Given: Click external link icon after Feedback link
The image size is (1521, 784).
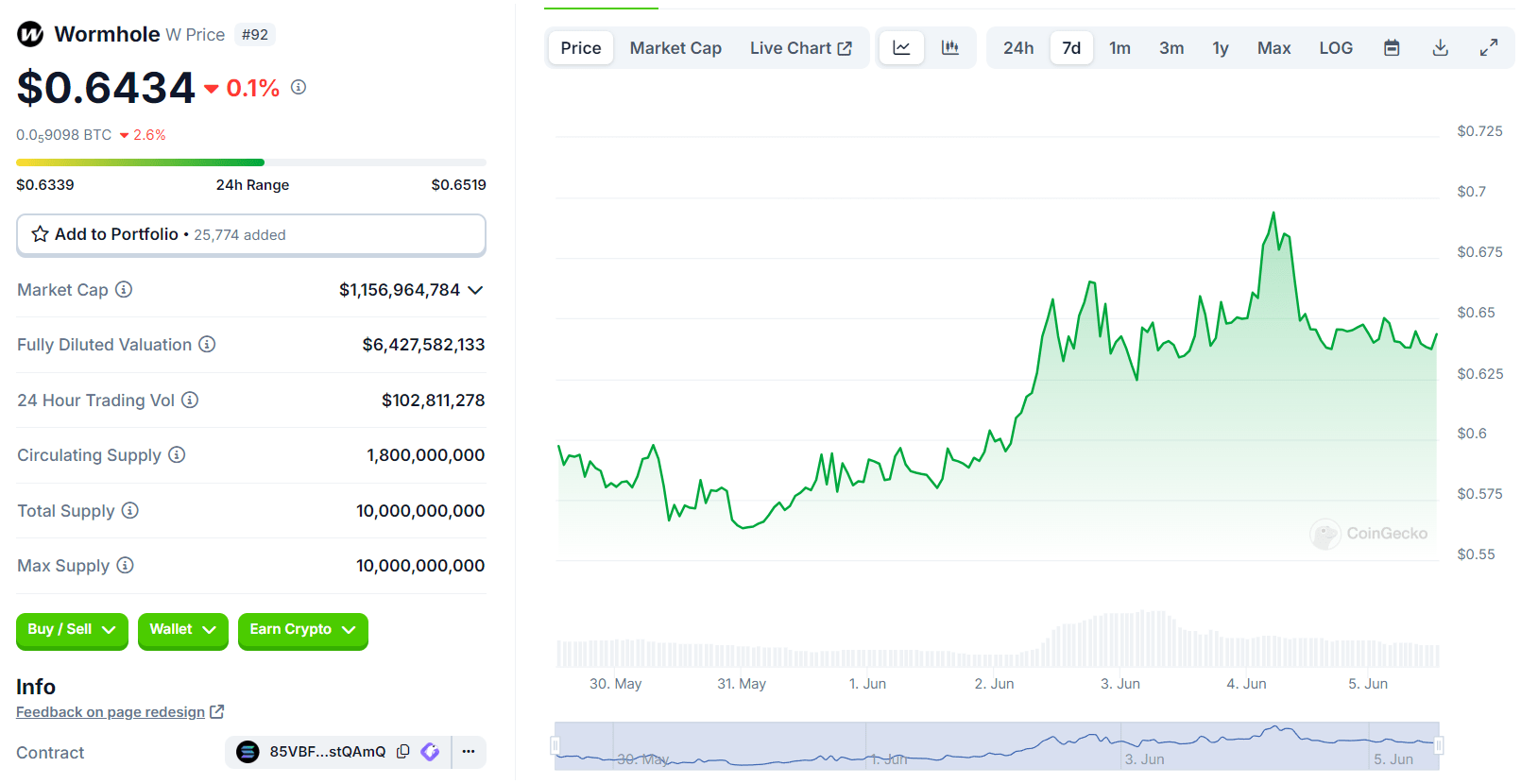Looking at the screenshot, I should [217, 711].
